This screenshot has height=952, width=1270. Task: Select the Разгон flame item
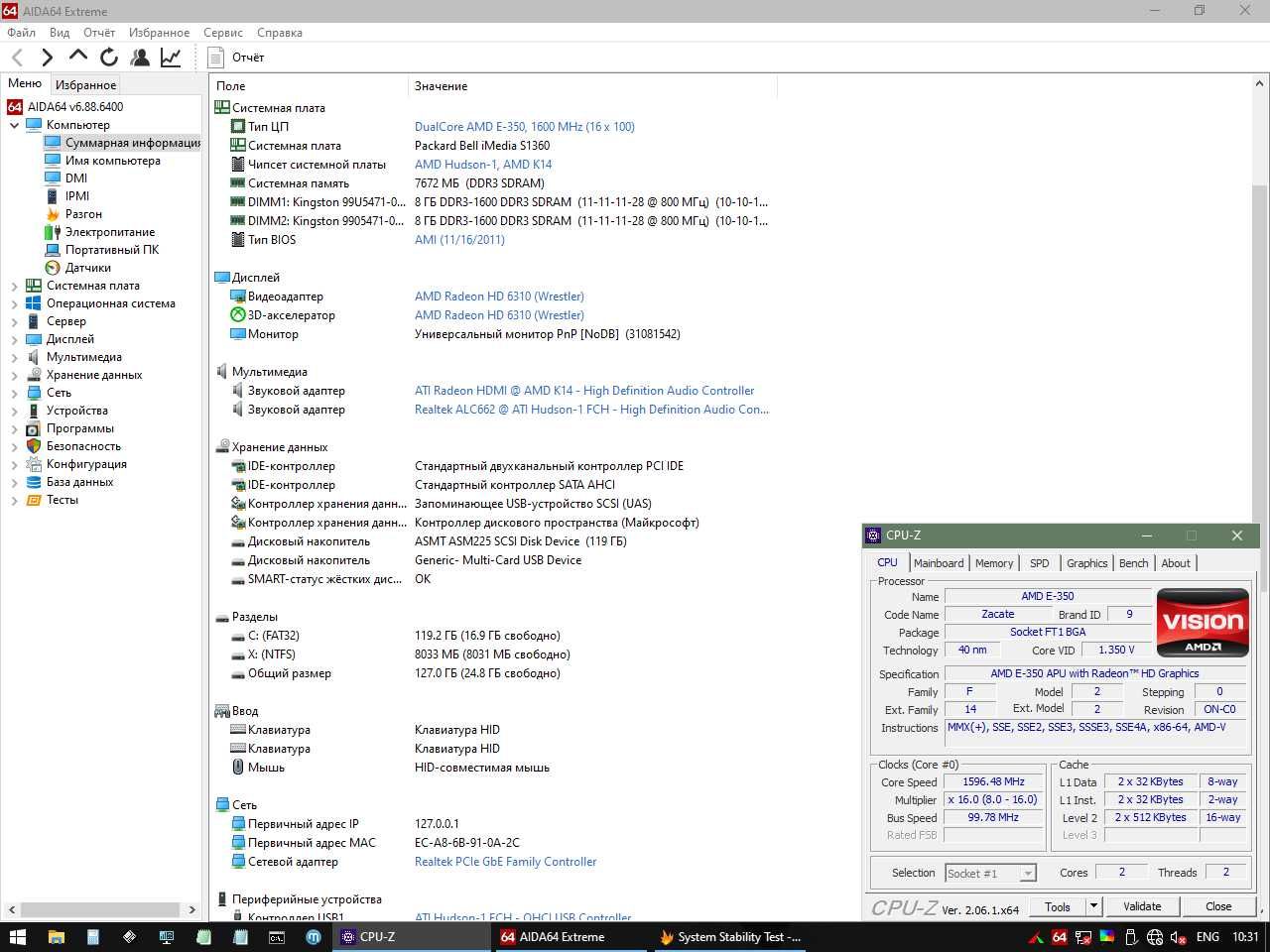(83, 214)
